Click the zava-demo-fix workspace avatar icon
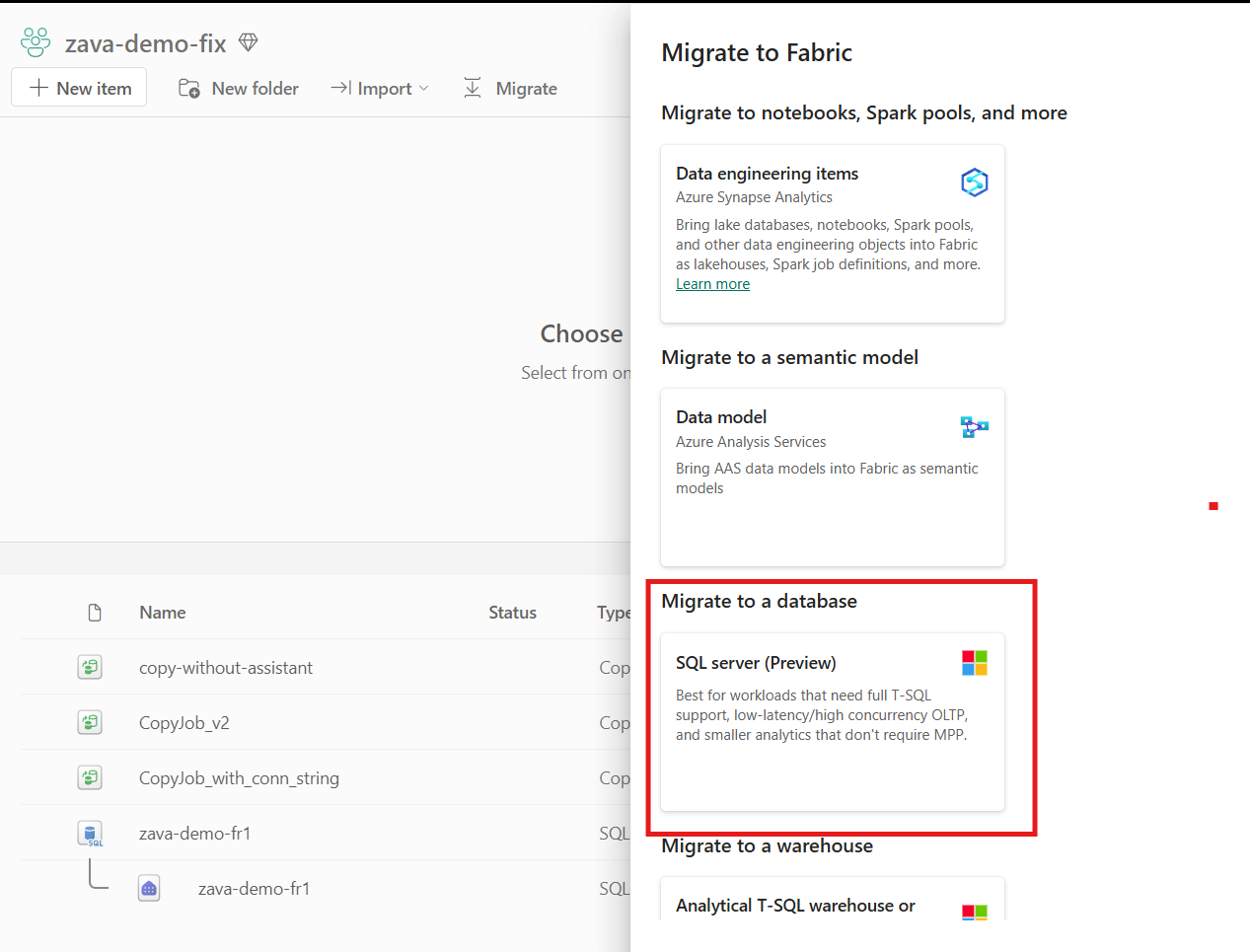 34,41
